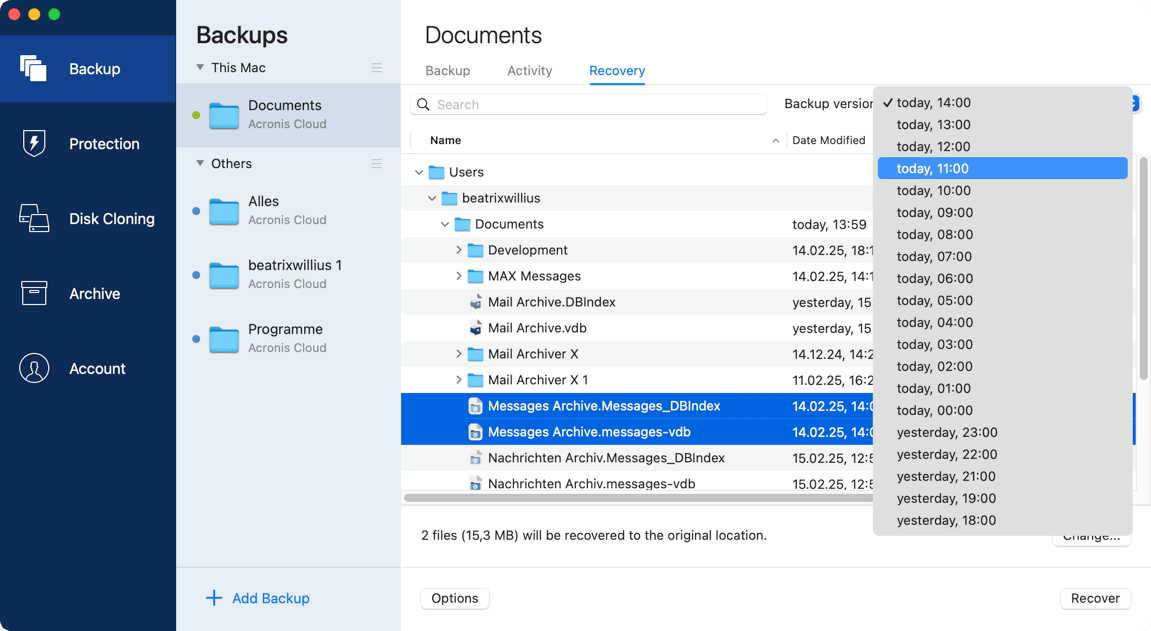Sort by the Name column header
Screen dimensions: 1151x631
coord(446,140)
